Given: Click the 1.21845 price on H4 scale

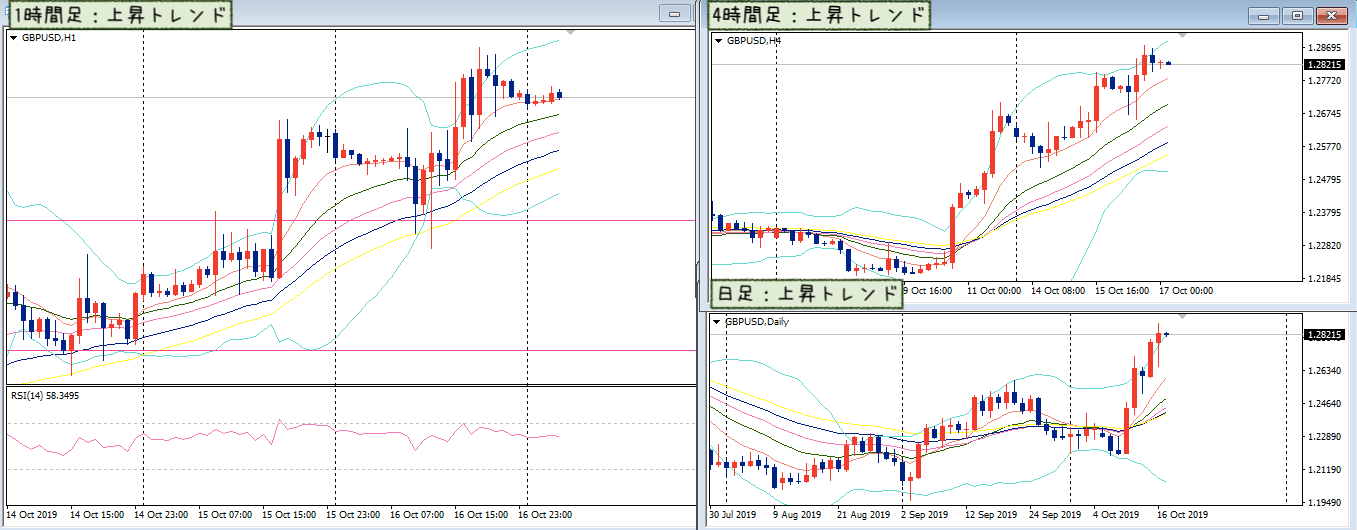Looking at the screenshot, I should pos(1323,278).
